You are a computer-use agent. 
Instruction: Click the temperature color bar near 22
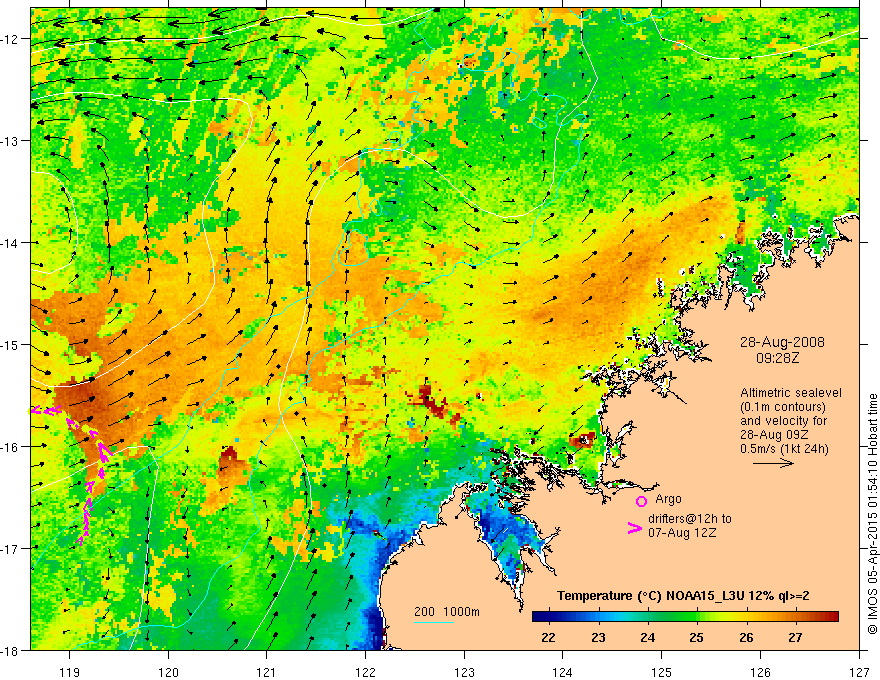click(548, 617)
